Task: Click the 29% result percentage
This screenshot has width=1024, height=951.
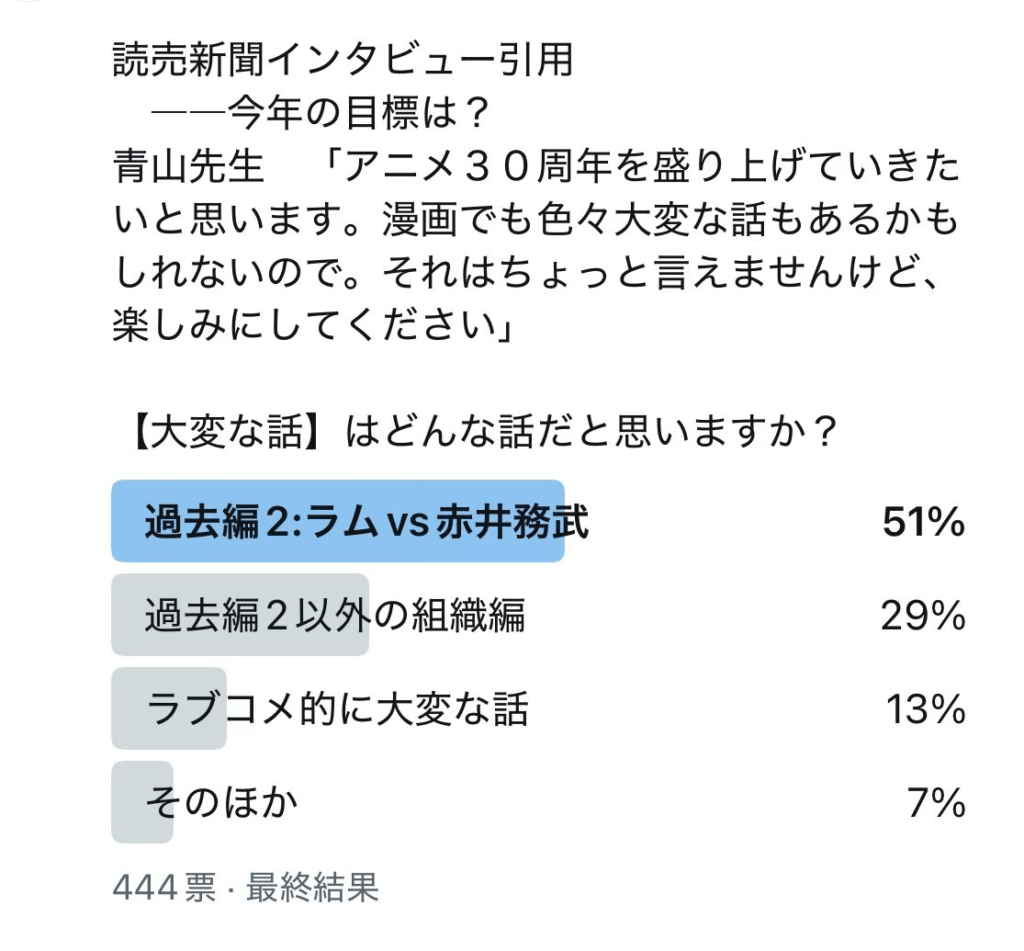Action: click(922, 617)
